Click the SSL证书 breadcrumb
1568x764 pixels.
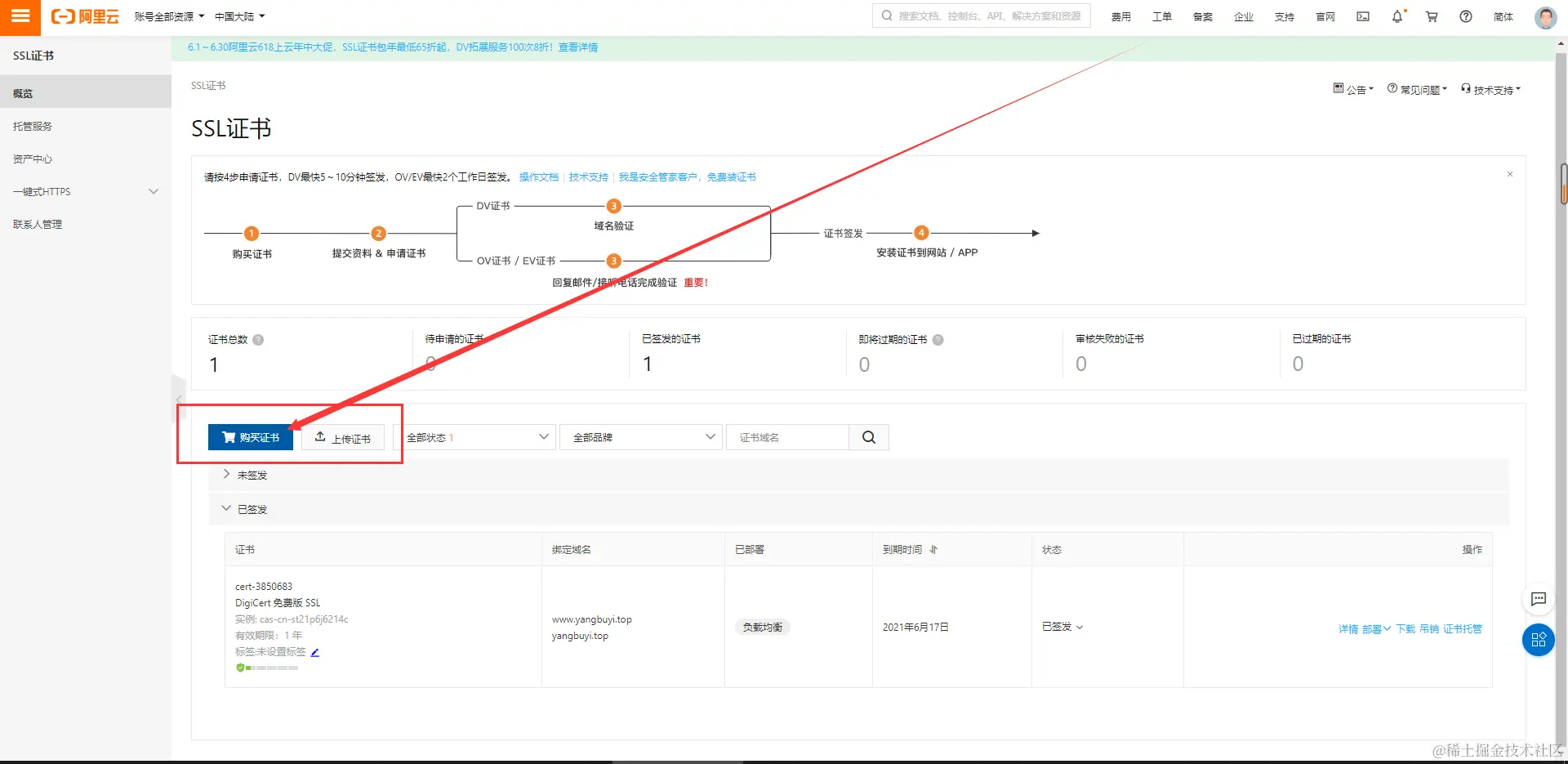pyautogui.click(x=208, y=86)
